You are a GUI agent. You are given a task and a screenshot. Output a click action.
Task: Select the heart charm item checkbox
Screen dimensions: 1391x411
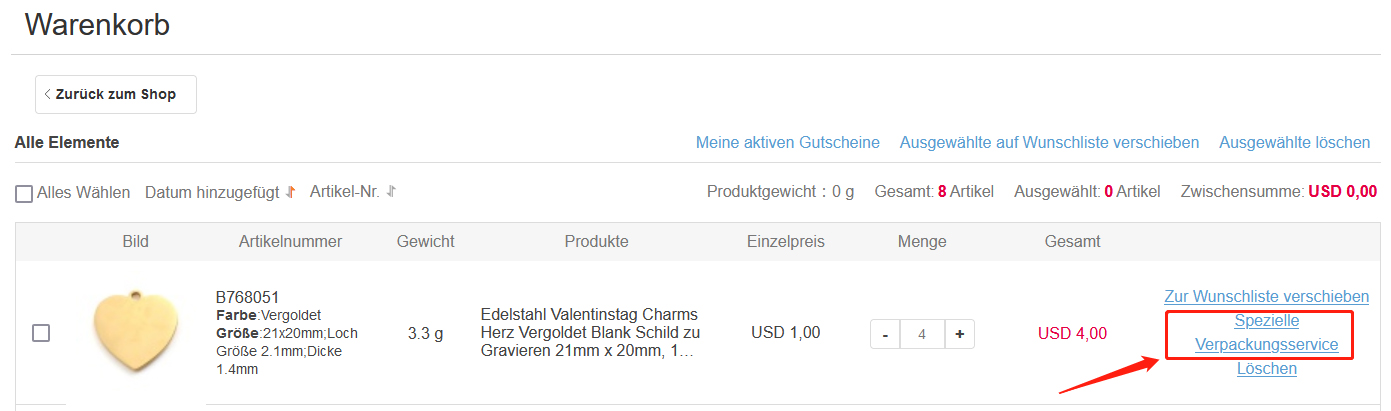click(x=41, y=333)
